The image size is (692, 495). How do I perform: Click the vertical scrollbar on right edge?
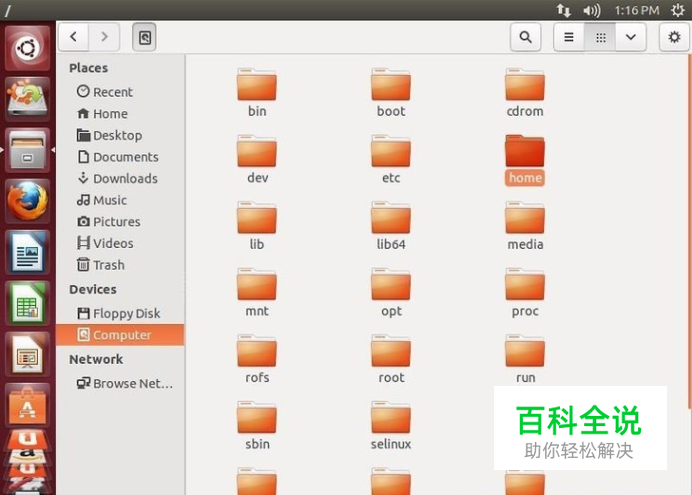pyautogui.click(x=690, y=232)
